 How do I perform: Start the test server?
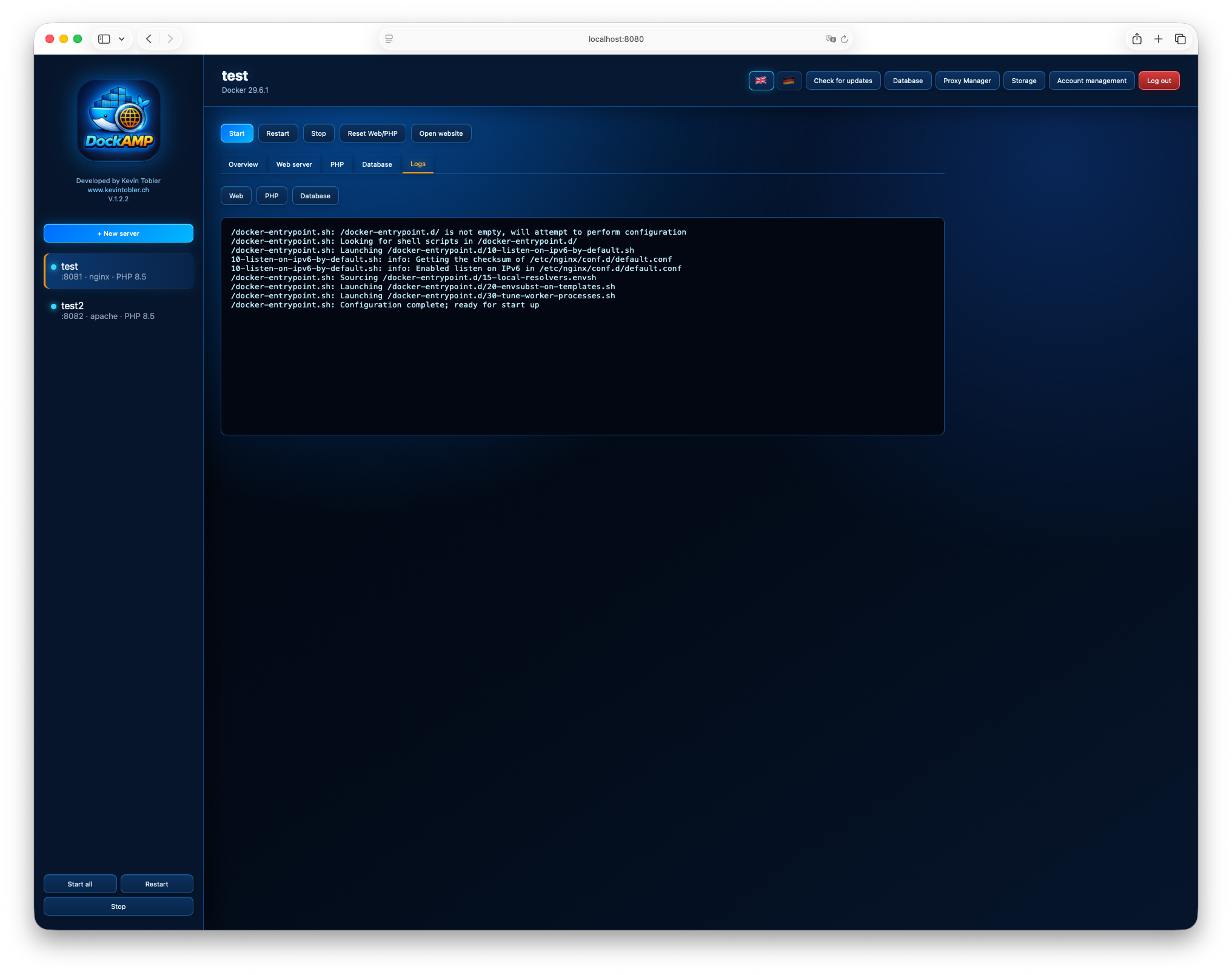tap(237, 133)
